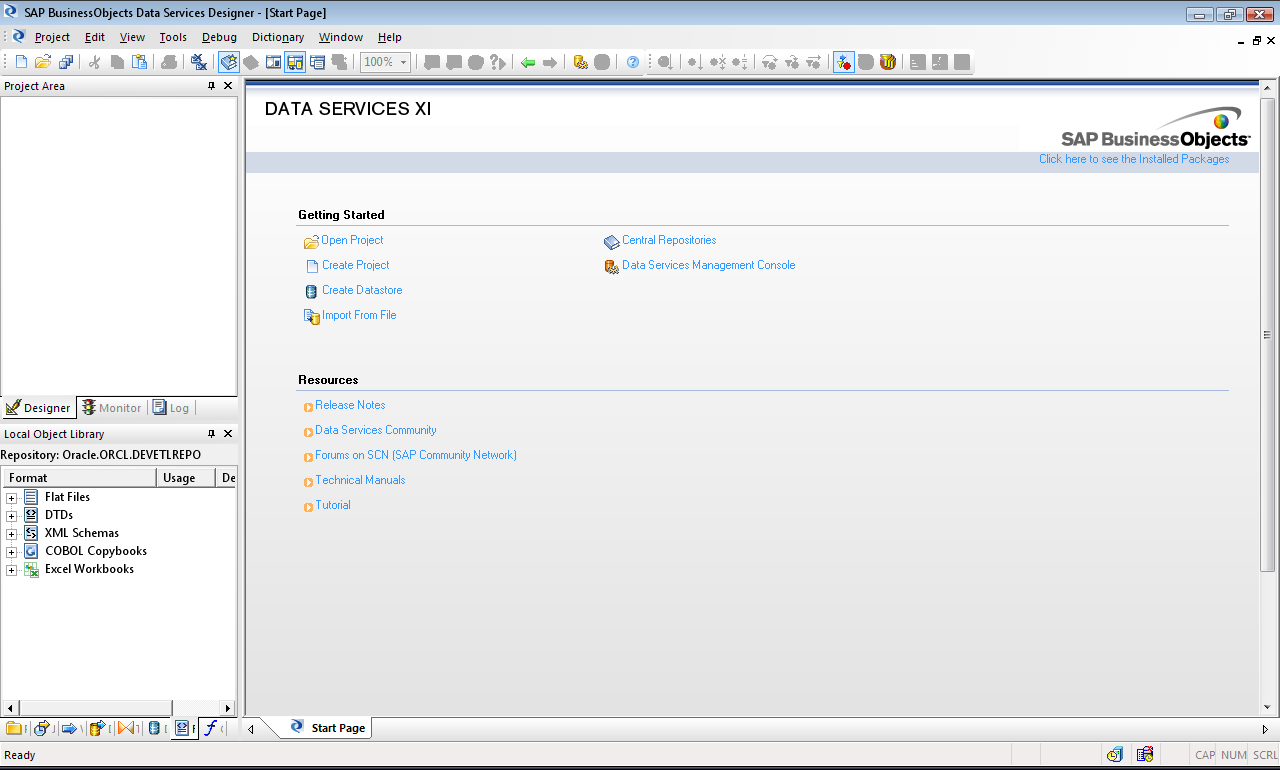Click the Open folder toolbar icon

pos(43,62)
